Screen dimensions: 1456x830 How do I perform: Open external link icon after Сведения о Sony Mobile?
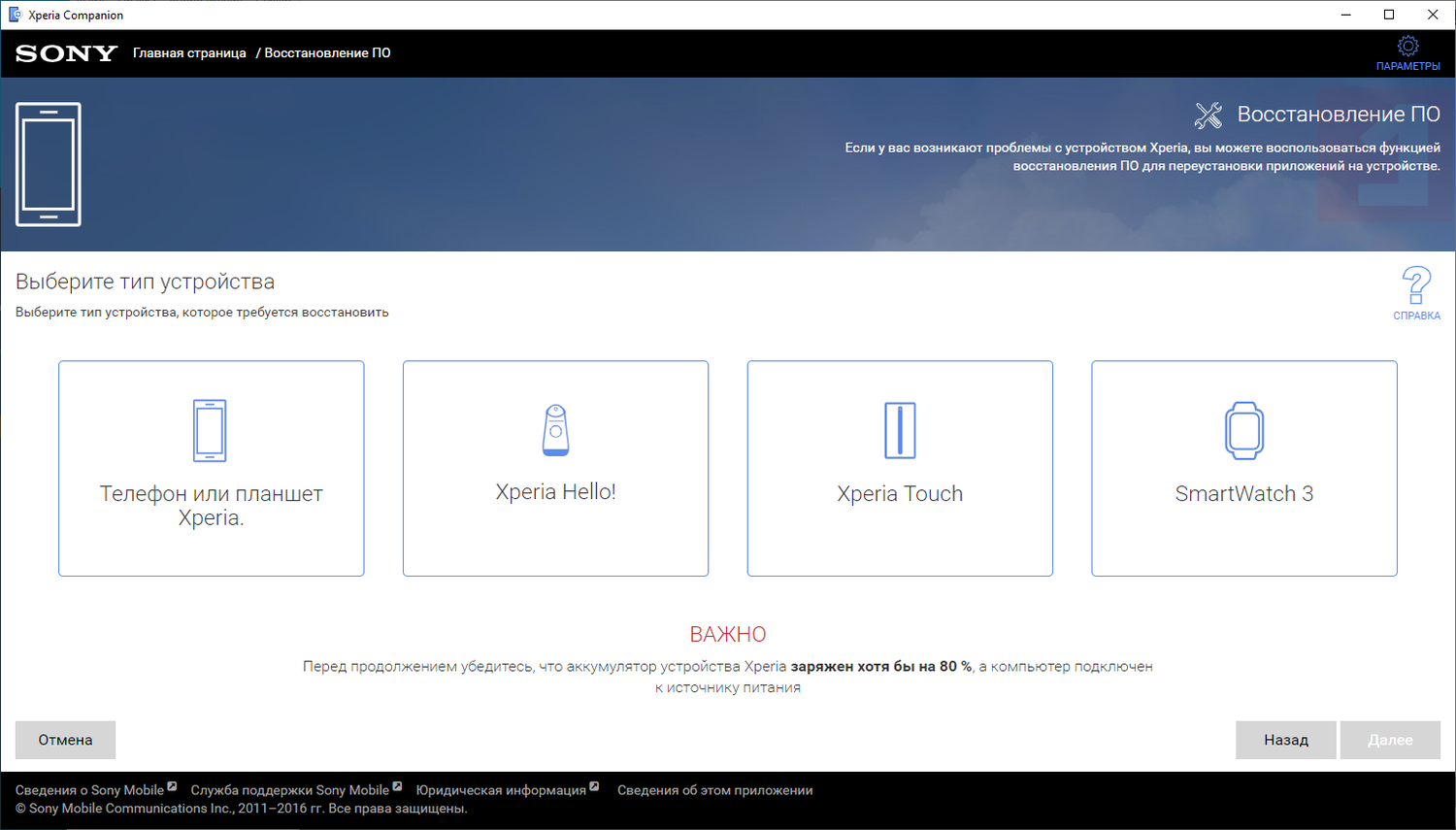click(172, 786)
